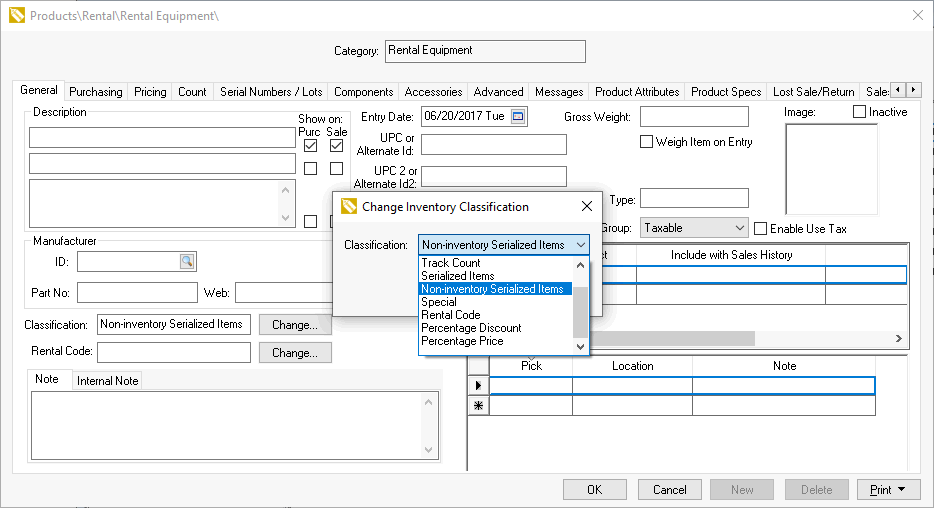The height and width of the screenshot is (508, 934).
Task: Click the Manufacturer ID lookup icon
Action: 187,261
